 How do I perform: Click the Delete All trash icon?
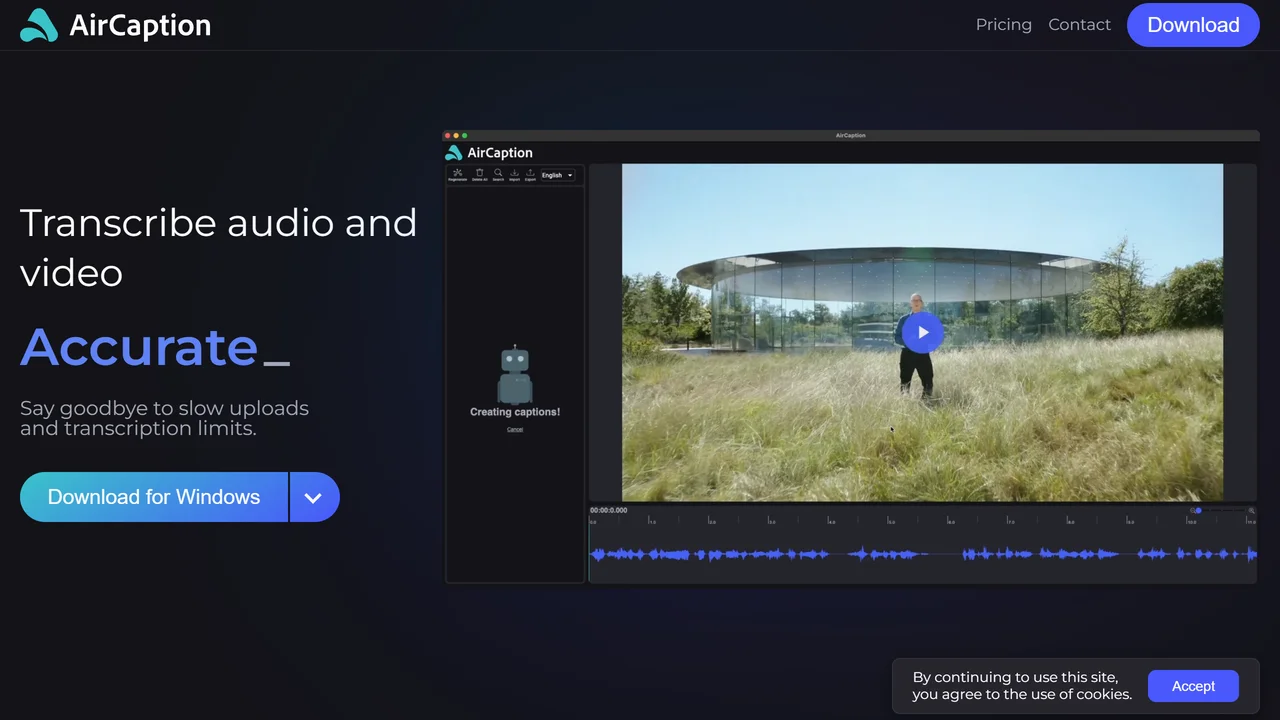point(480,173)
